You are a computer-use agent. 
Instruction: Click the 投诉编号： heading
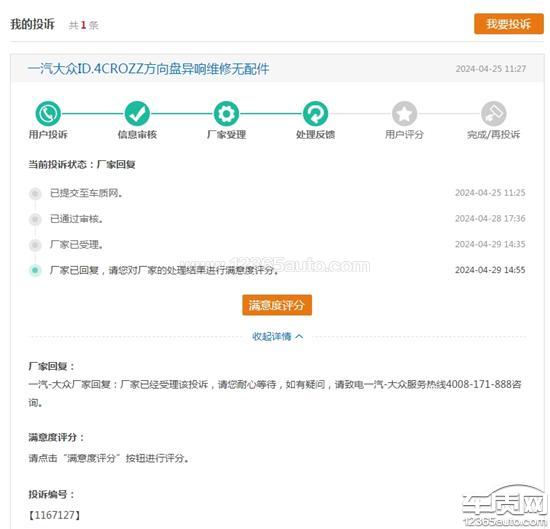tap(52, 495)
